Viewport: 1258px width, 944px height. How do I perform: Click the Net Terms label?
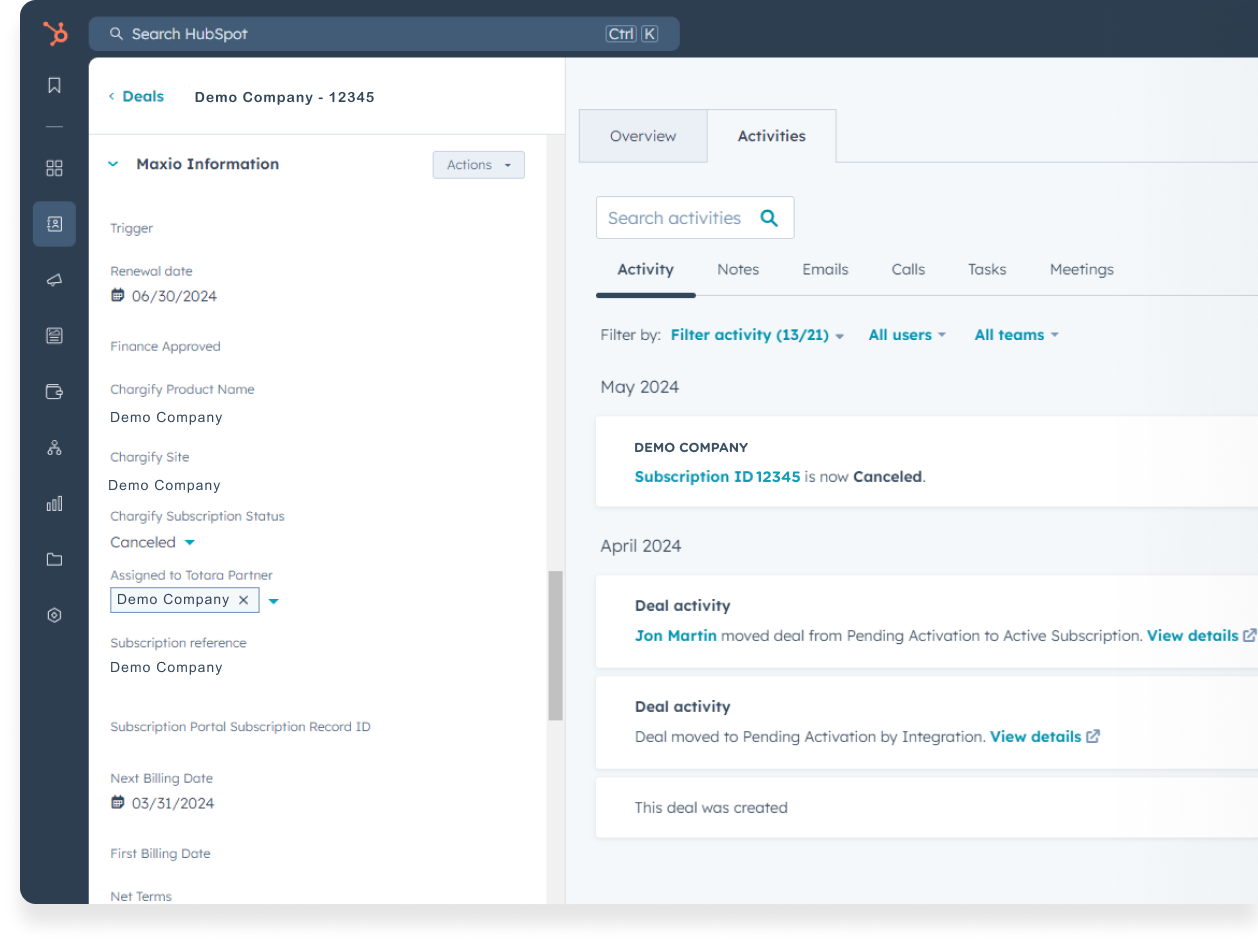coord(141,897)
